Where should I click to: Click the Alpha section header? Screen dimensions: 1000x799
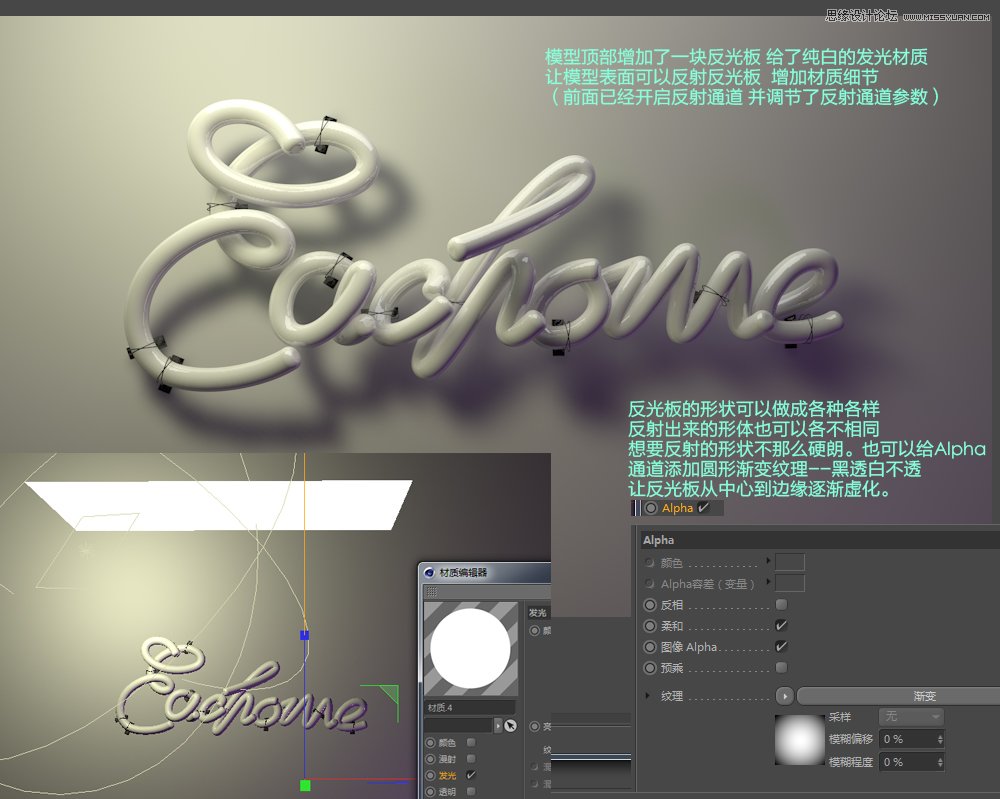click(x=657, y=540)
